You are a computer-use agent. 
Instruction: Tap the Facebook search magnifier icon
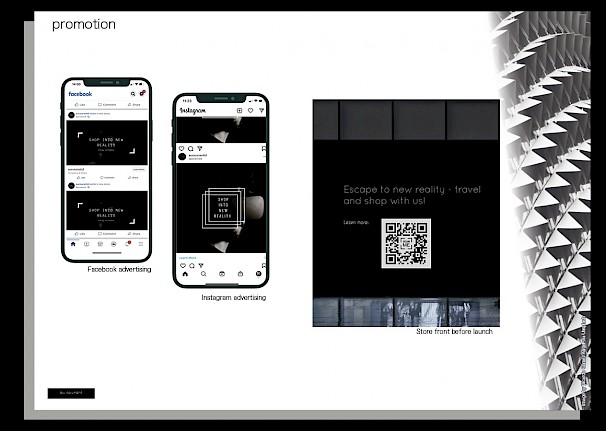click(x=133, y=94)
